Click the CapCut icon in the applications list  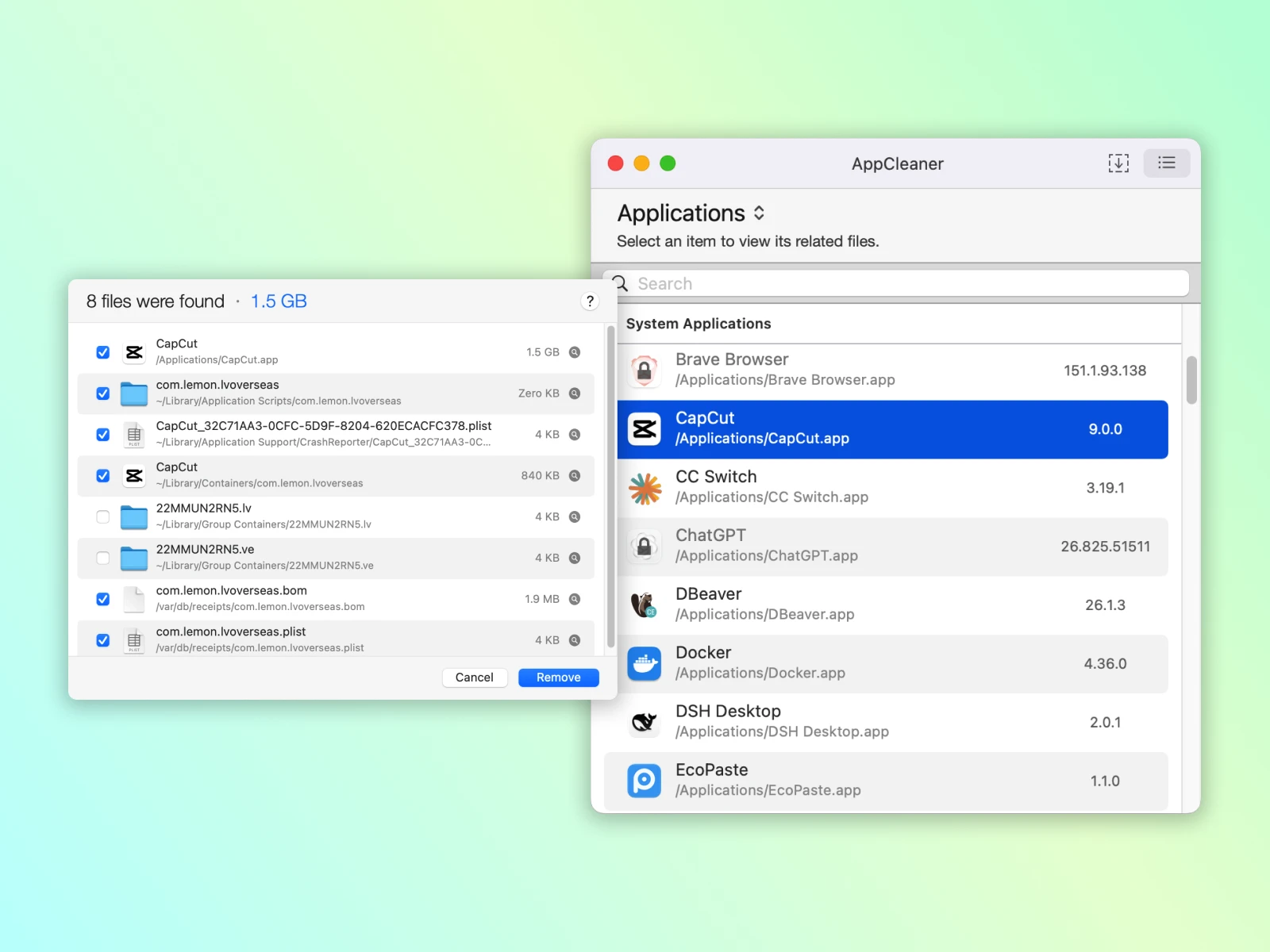[645, 429]
